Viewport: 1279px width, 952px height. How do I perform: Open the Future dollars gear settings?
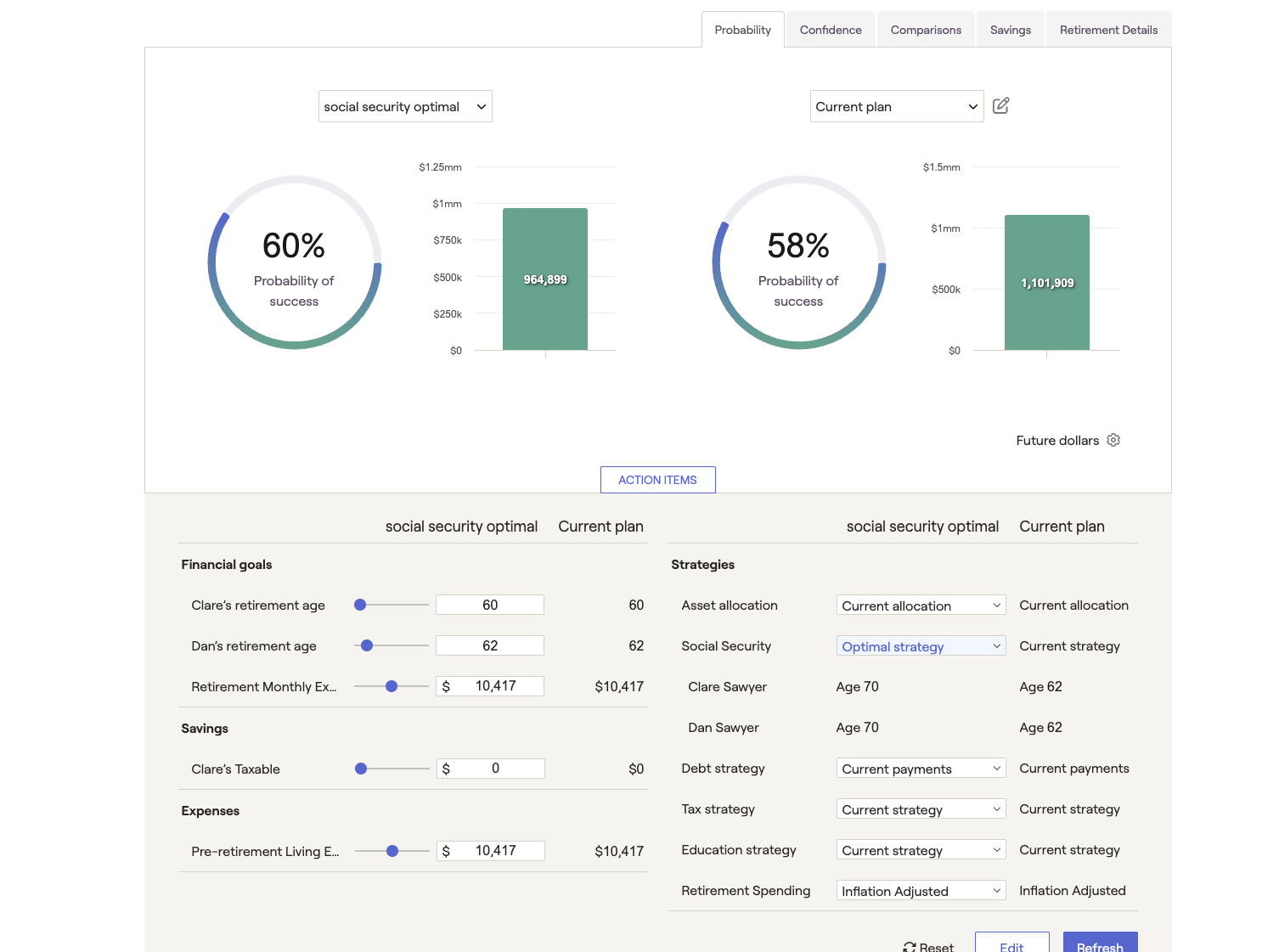(x=1113, y=440)
